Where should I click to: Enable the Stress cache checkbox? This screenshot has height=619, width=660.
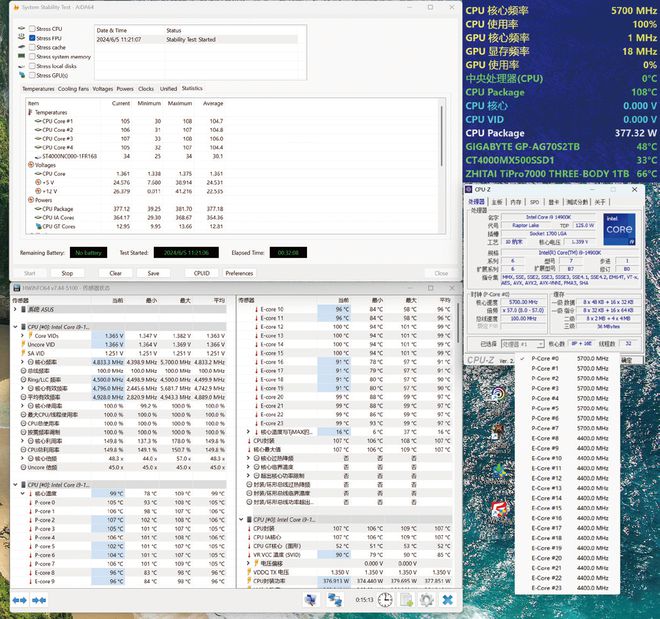click(x=32, y=47)
